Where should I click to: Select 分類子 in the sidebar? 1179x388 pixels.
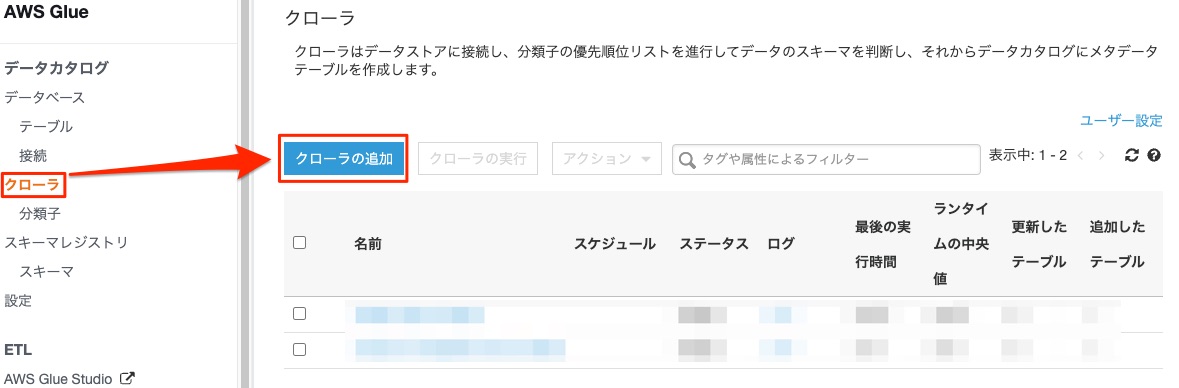click(x=40, y=214)
